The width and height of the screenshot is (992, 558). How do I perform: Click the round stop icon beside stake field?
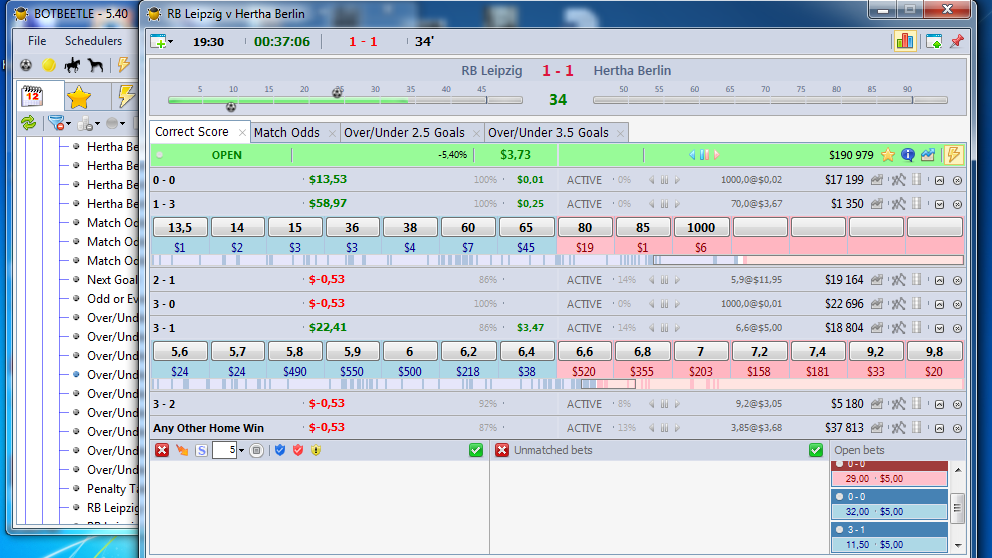pos(256,450)
